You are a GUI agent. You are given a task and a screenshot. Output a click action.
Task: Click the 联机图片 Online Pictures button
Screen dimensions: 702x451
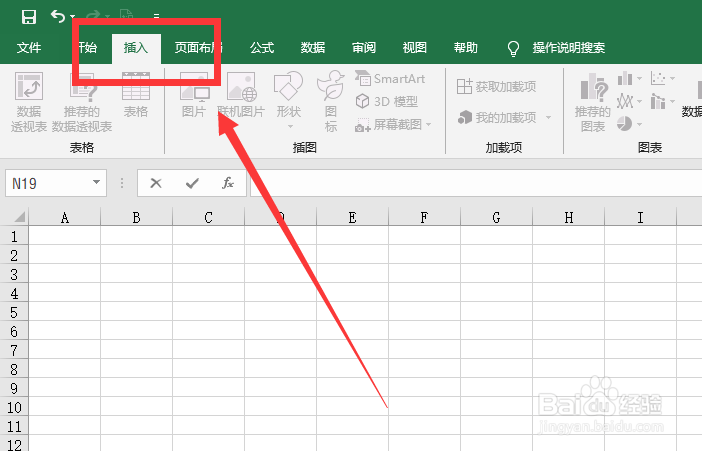241,95
